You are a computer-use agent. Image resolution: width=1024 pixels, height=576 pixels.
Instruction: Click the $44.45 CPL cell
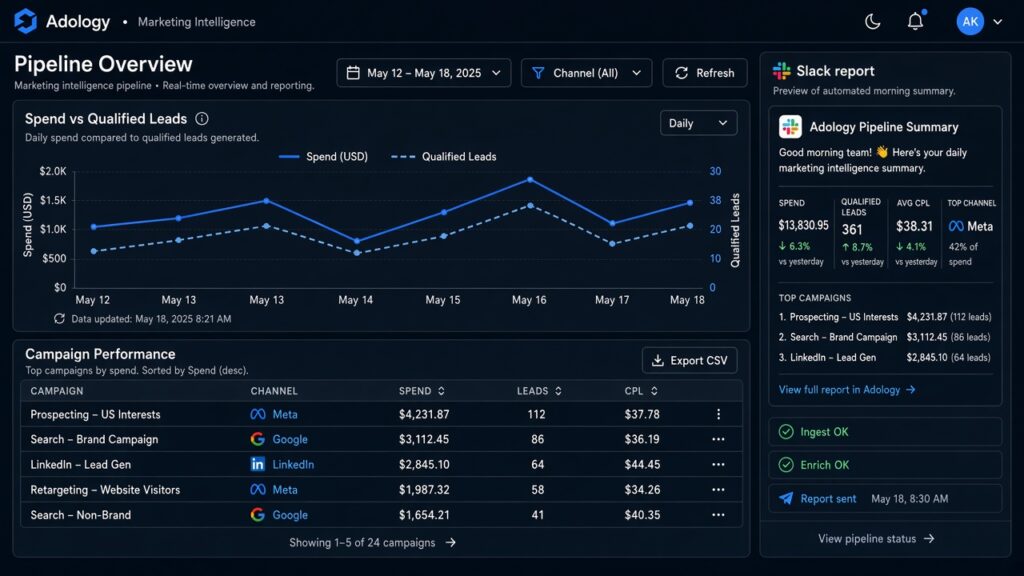point(642,464)
